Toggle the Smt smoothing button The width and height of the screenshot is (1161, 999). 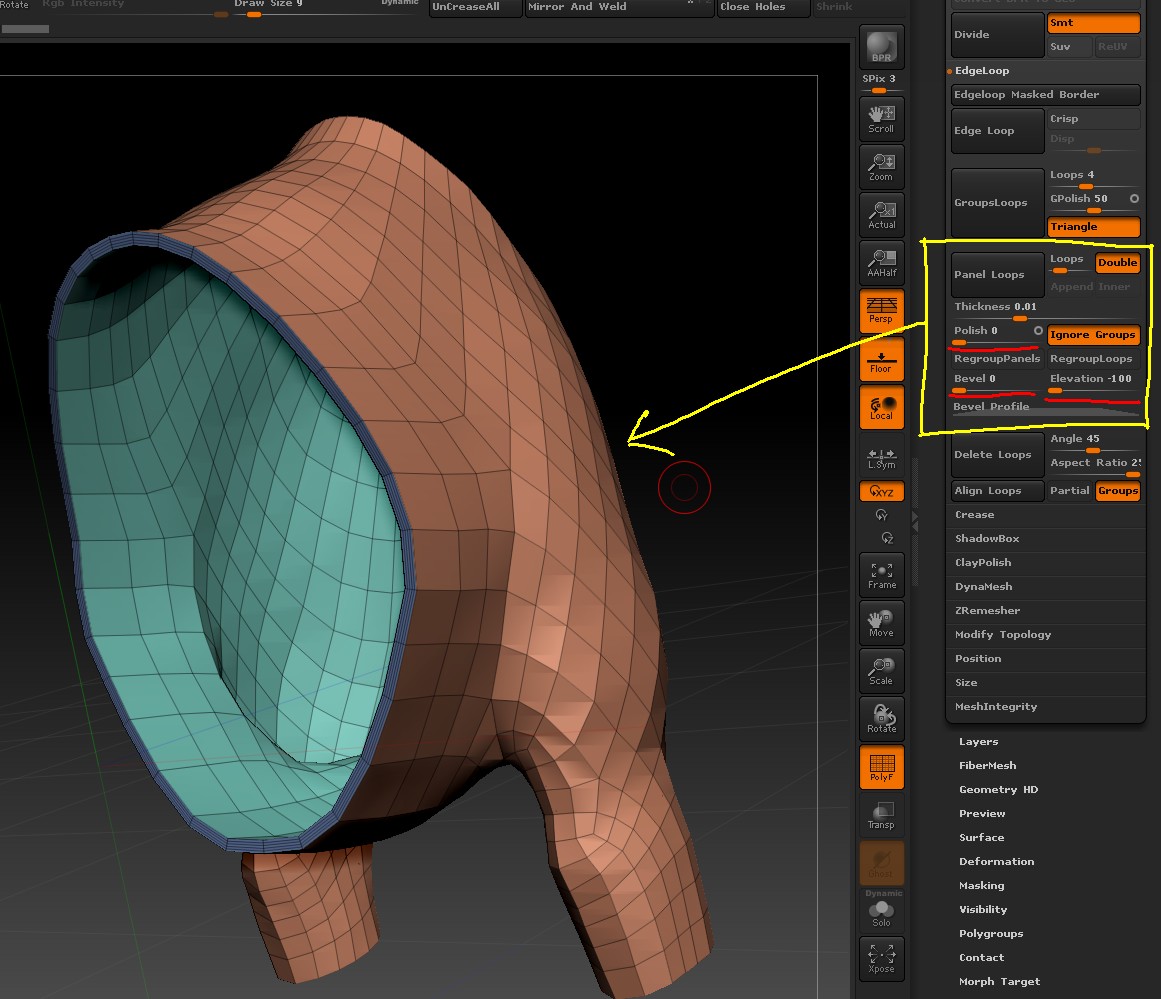(x=1093, y=23)
